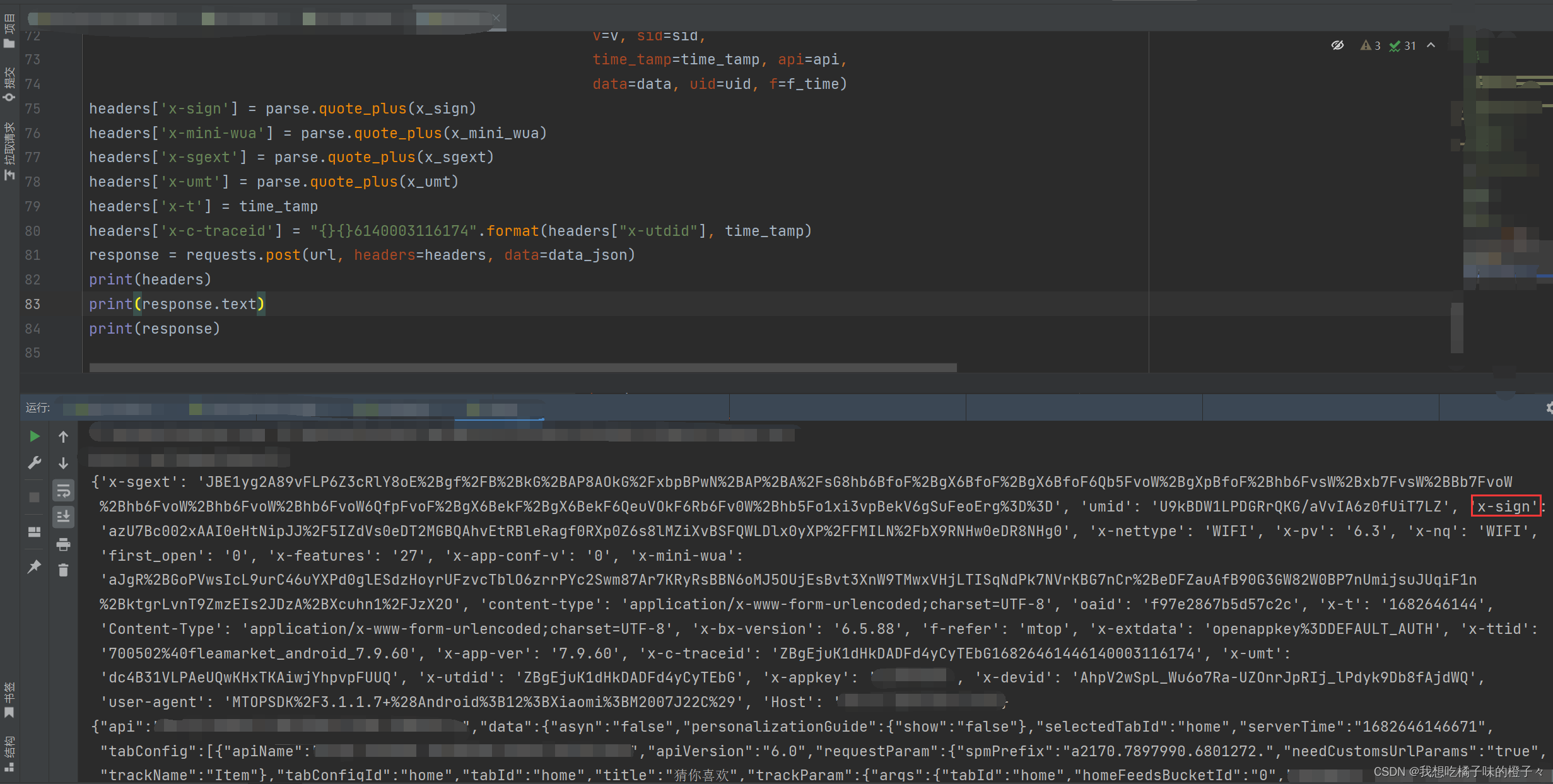
Task: Click line number 81 in gutter
Action: coord(33,255)
